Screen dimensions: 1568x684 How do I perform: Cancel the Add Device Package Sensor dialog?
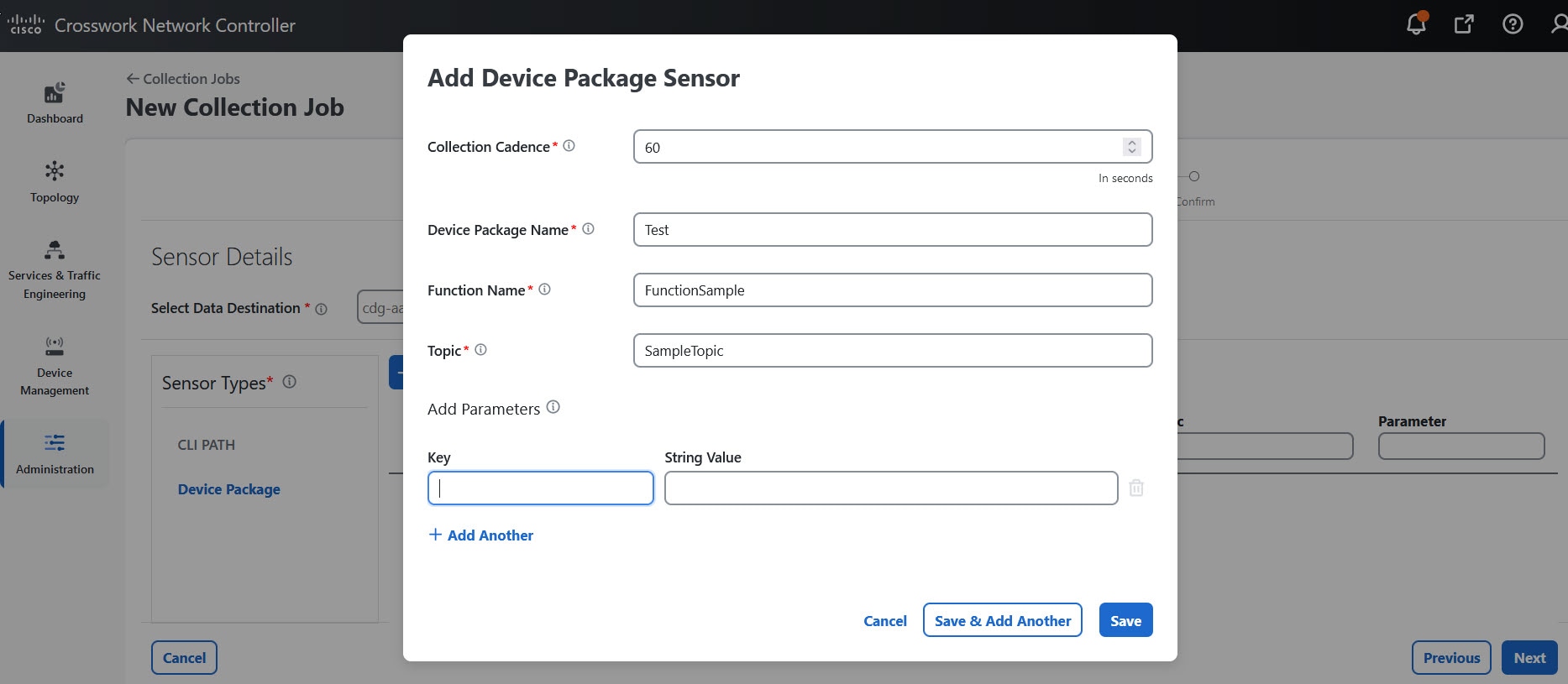885,621
